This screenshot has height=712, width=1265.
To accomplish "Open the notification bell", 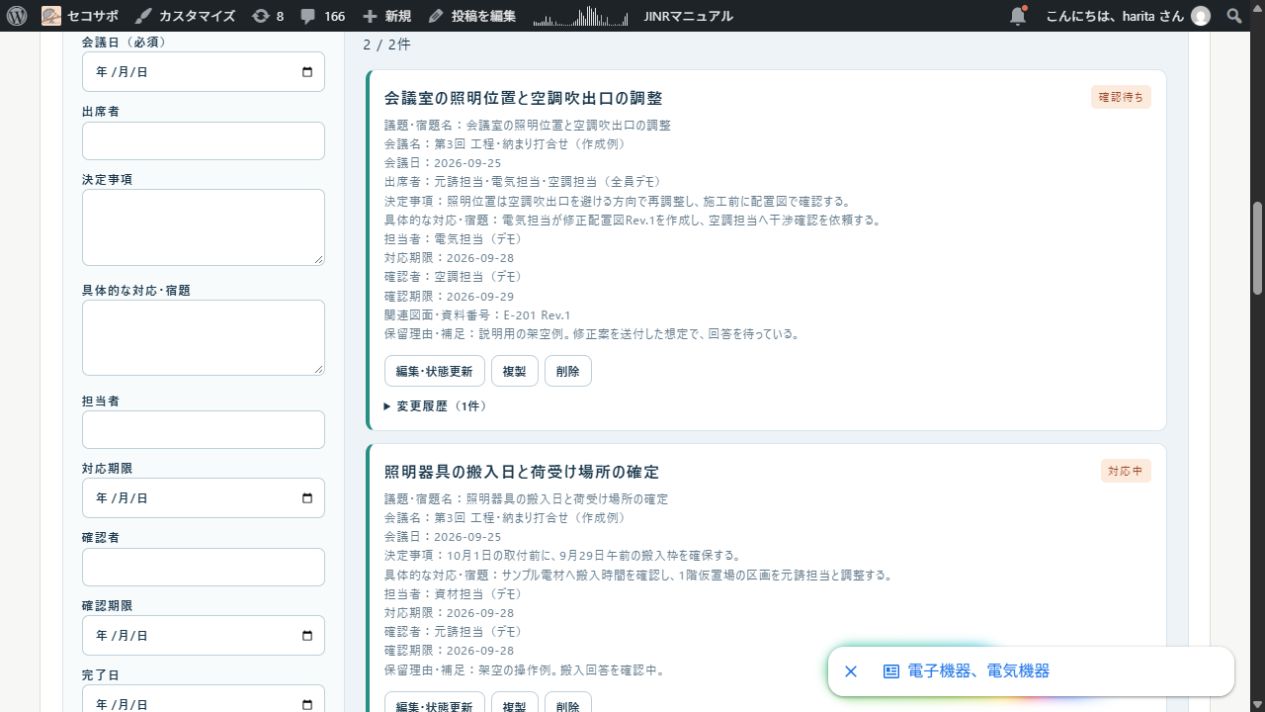I will pos(1018,16).
